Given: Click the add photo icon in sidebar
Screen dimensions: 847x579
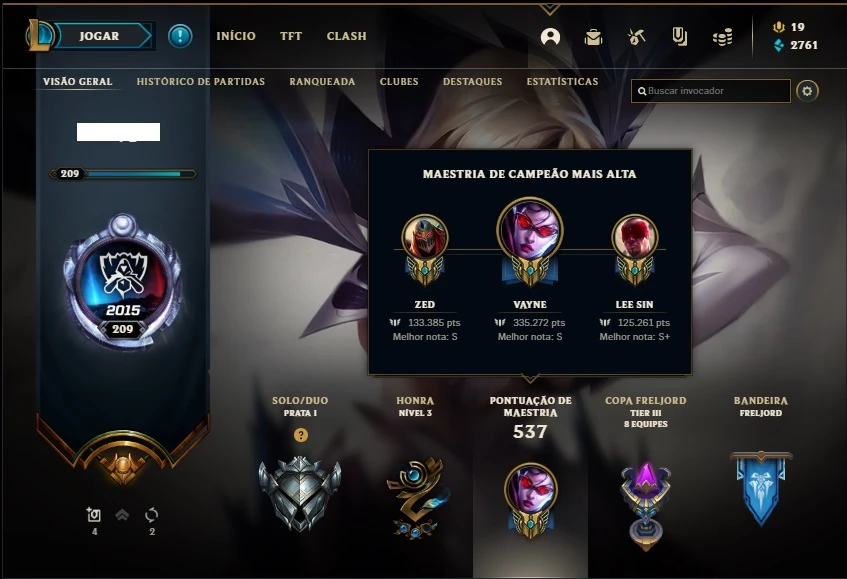Looking at the screenshot, I should point(93,515).
